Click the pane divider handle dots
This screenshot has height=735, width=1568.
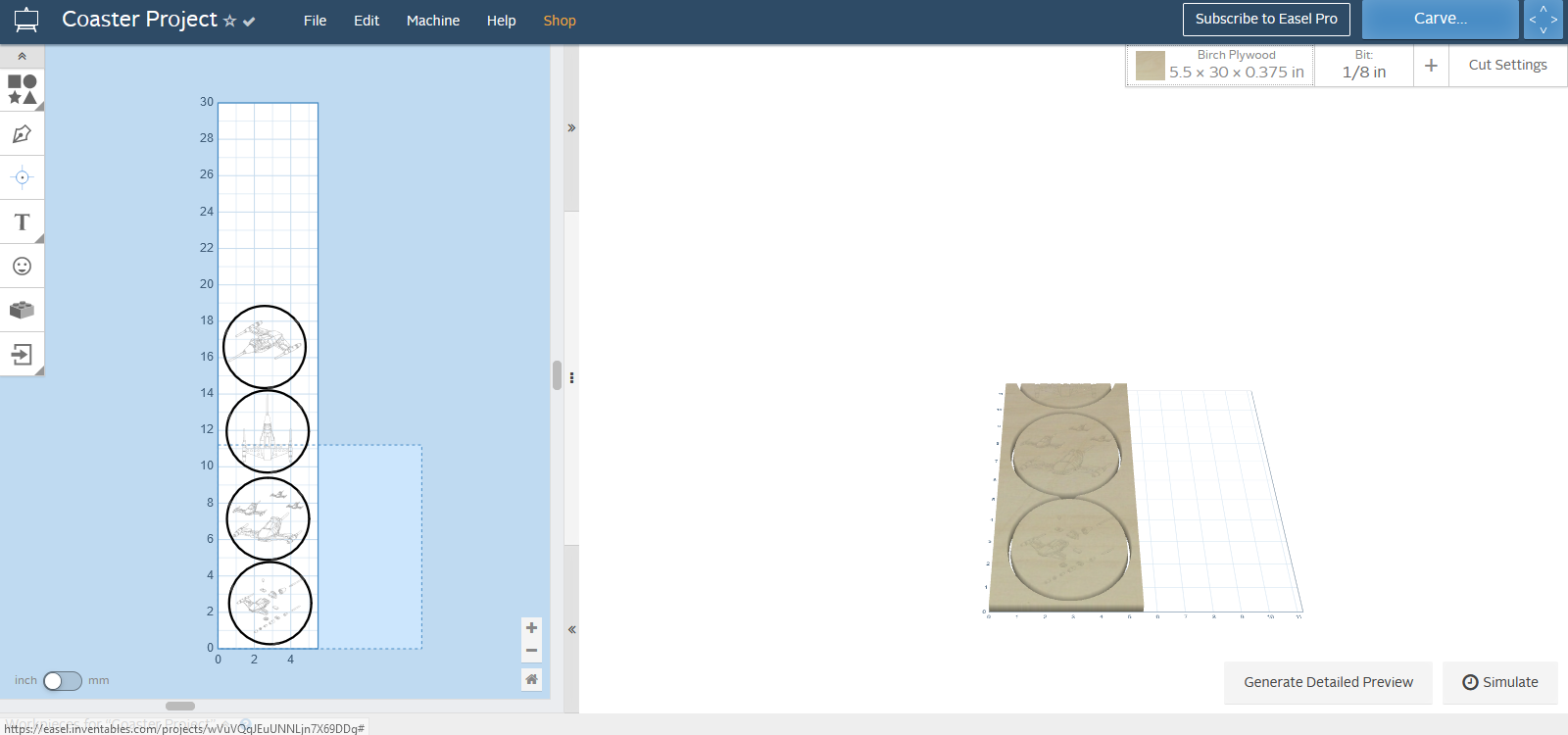(571, 377)
